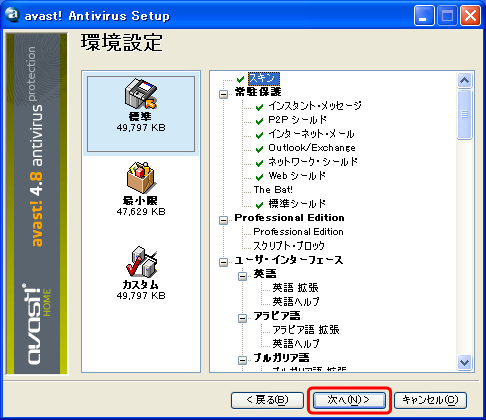
Task: Select the 英語 拡張 item
Action: click(x=295, y=288)
